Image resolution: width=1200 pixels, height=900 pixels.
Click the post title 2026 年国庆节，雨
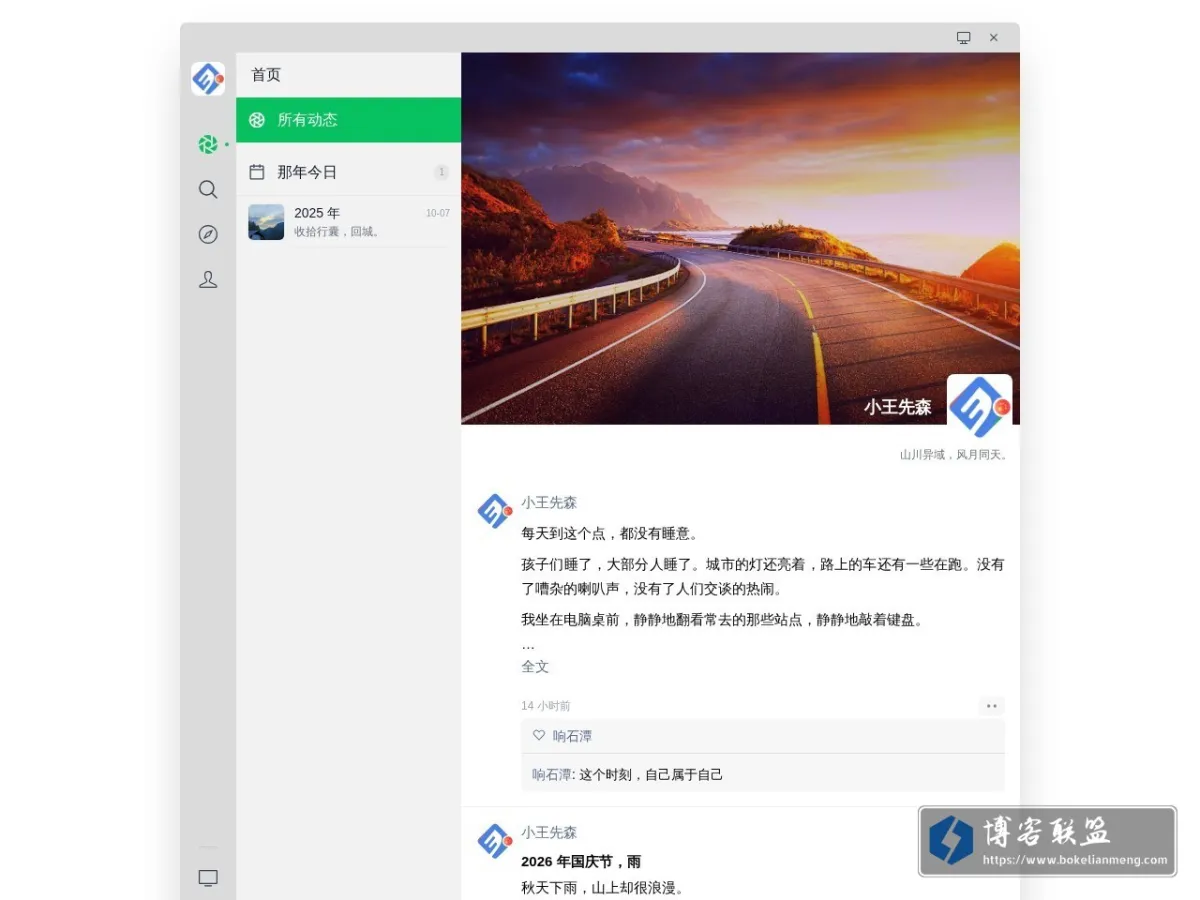(x=581, y=861)
